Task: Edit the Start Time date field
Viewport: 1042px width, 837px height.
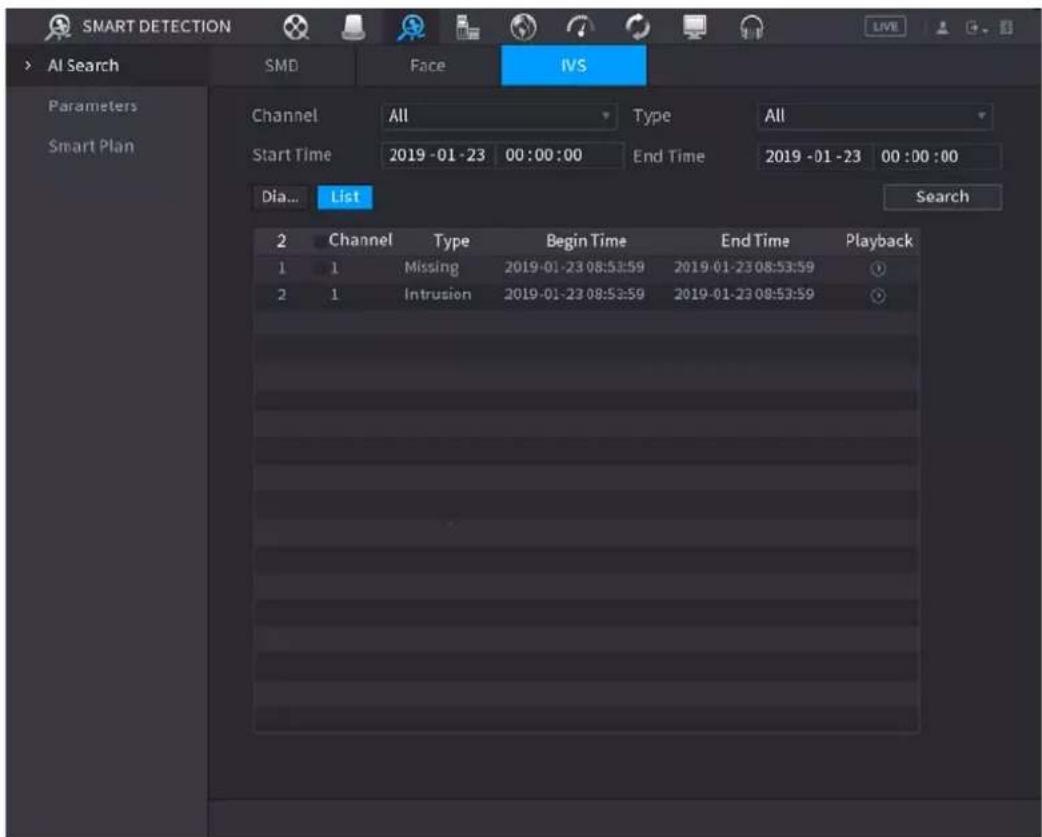Action: point(437,155)
